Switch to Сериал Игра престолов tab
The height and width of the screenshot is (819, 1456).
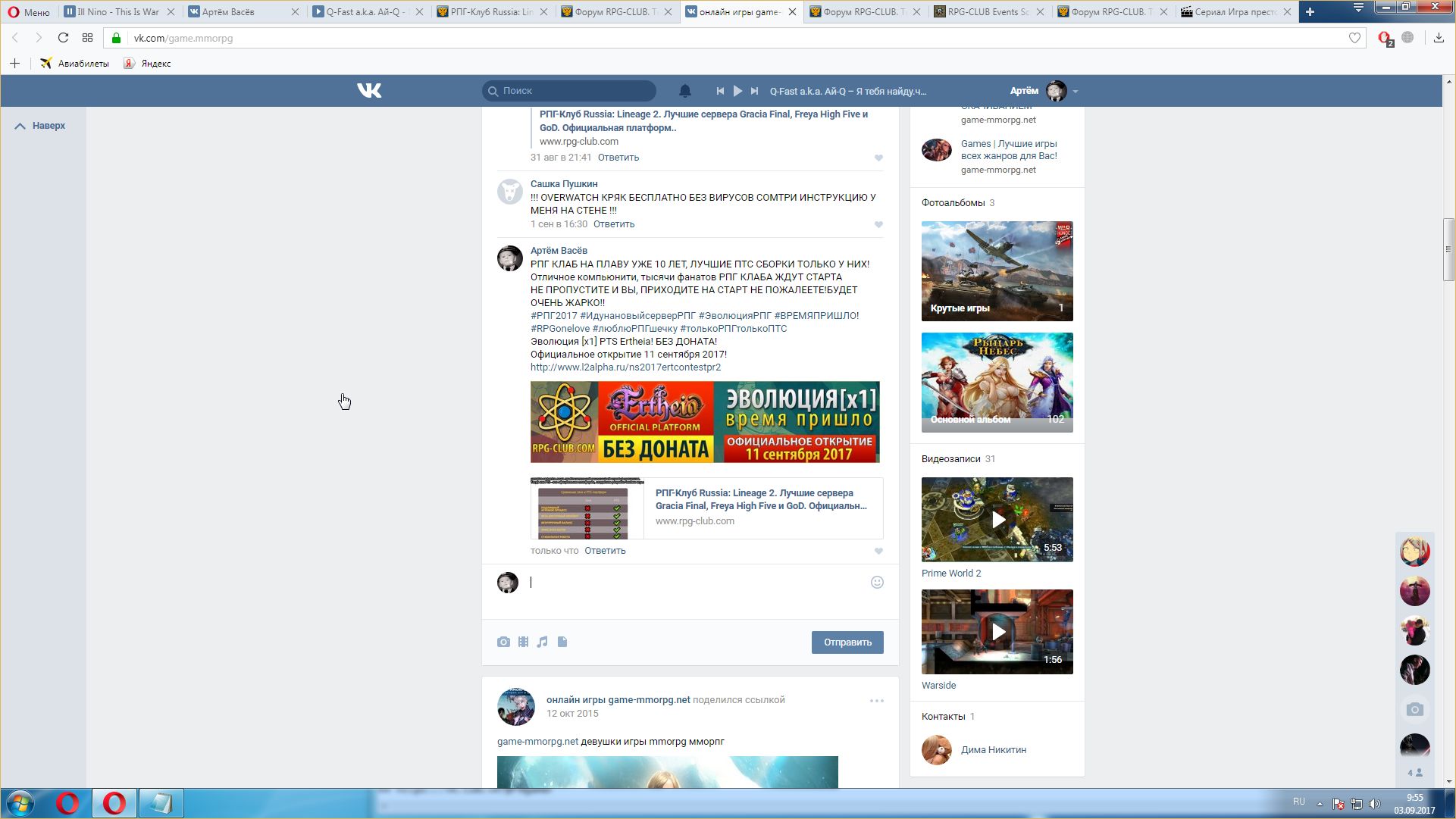(x=1236, y=12)
